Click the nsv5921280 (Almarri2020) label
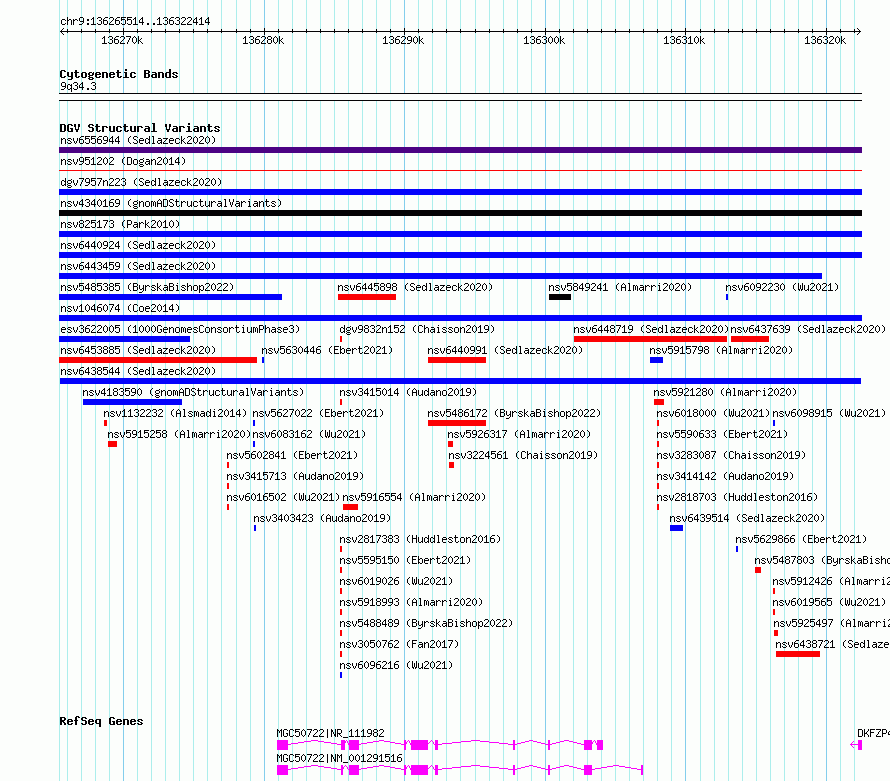Image resolution: width=890 pixels, height=781 pixels. click(725, 392)
